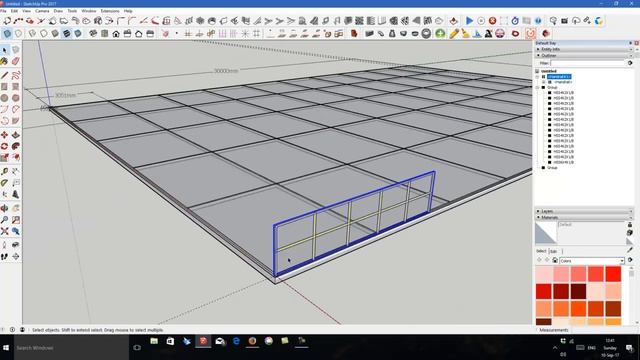Choose the Eraser tool
Screen dimensions: 640x360
16,61
